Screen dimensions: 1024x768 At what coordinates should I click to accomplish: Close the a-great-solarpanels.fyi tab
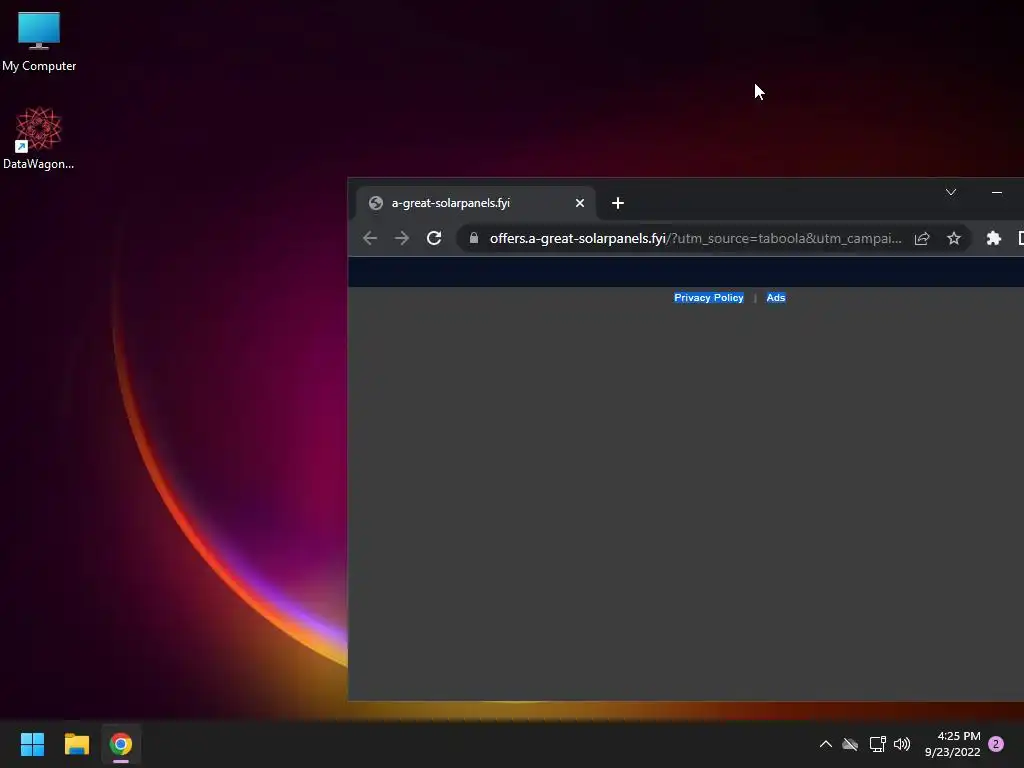coord(579,203)
